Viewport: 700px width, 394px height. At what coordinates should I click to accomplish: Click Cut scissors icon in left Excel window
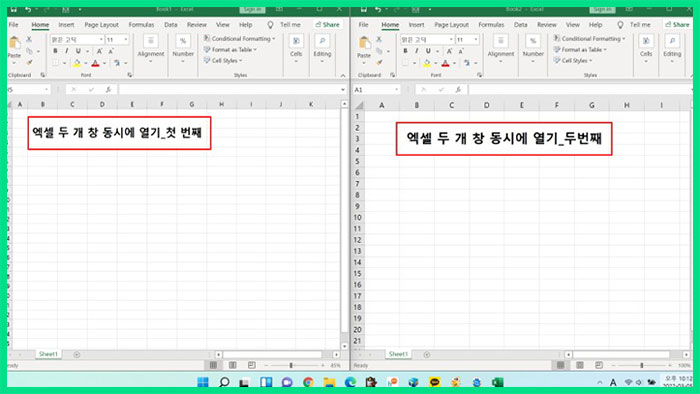29,40
